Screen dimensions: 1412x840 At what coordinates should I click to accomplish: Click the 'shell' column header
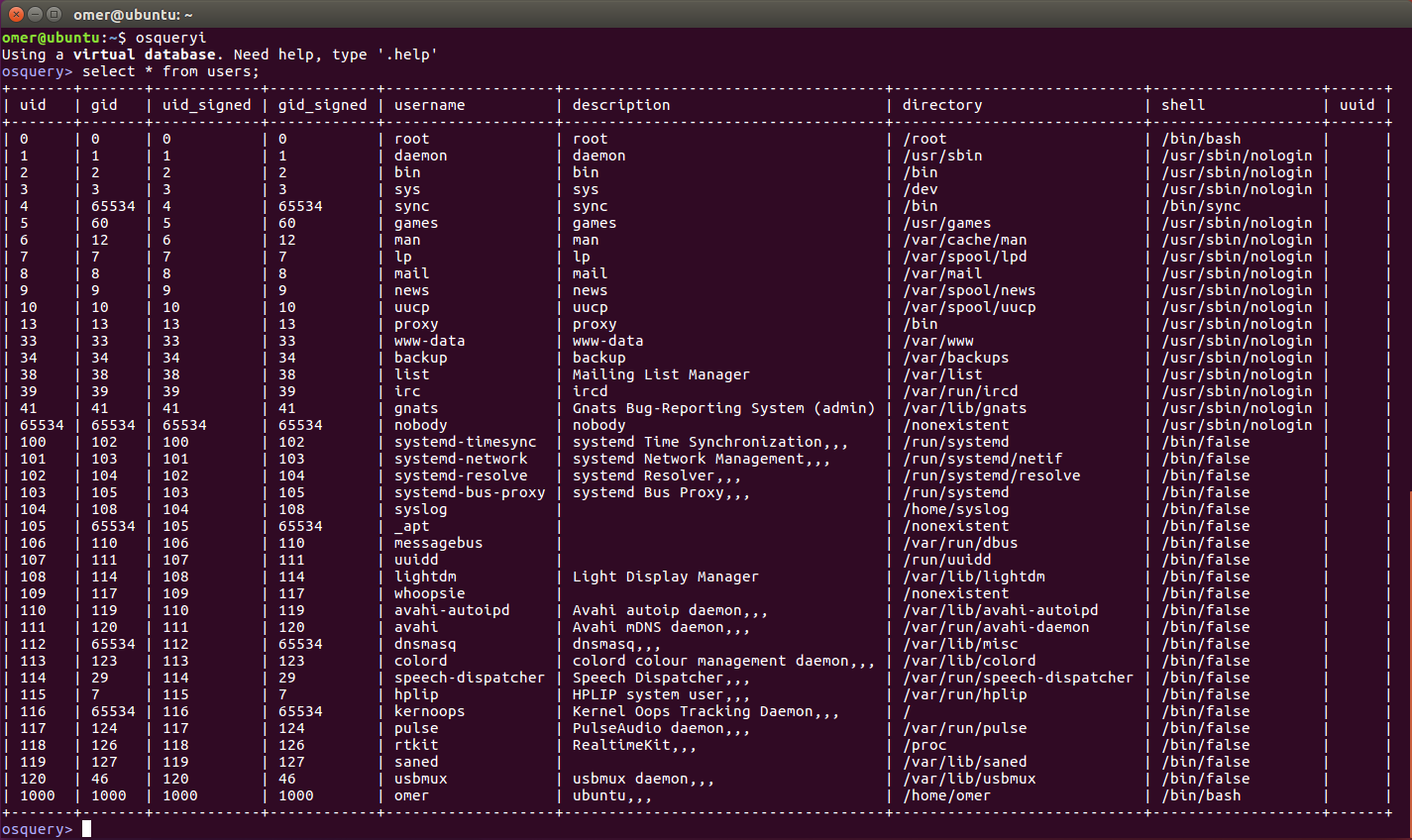pyautogui.click(x=1183, y=105)
